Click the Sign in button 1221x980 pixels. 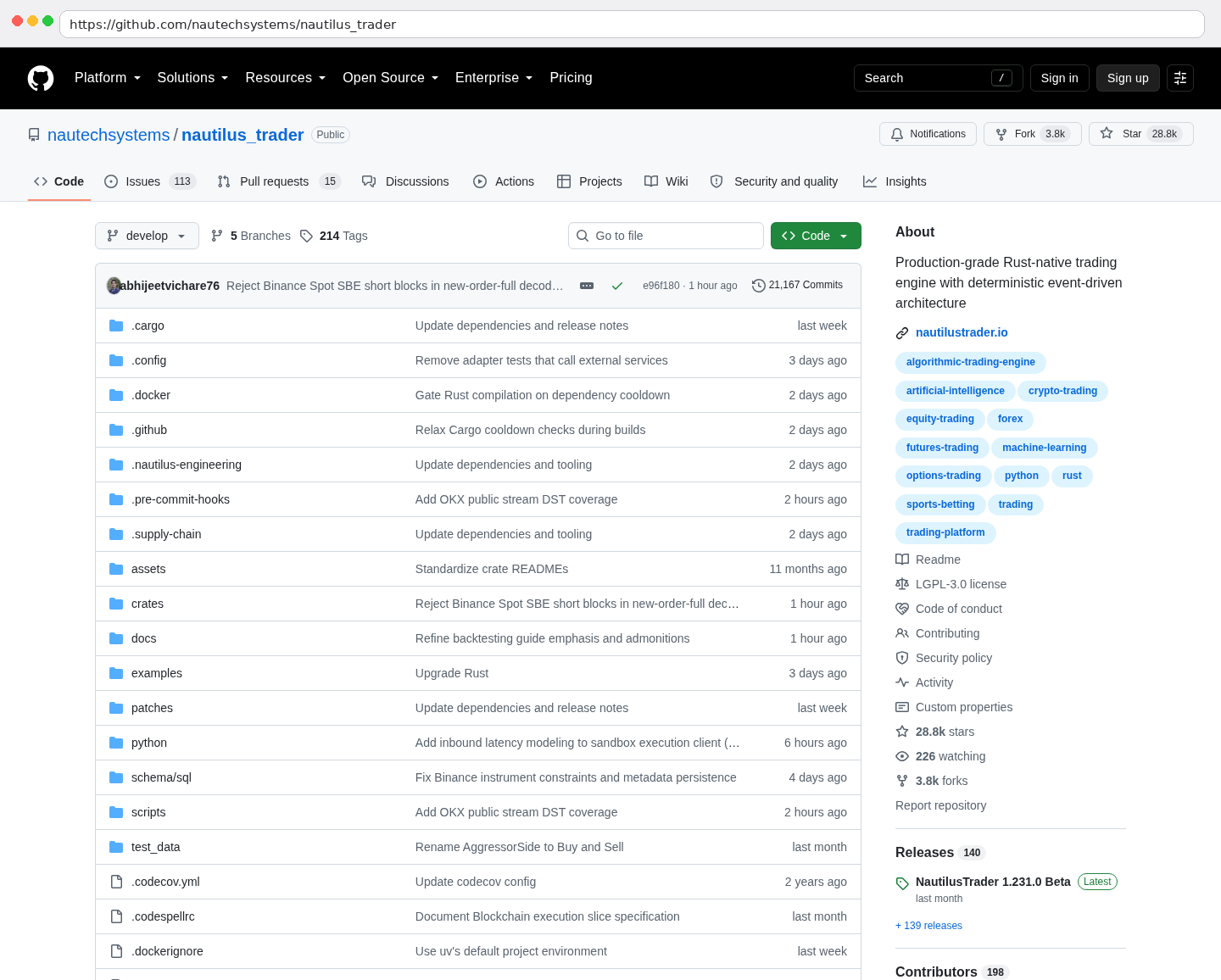1059,78
